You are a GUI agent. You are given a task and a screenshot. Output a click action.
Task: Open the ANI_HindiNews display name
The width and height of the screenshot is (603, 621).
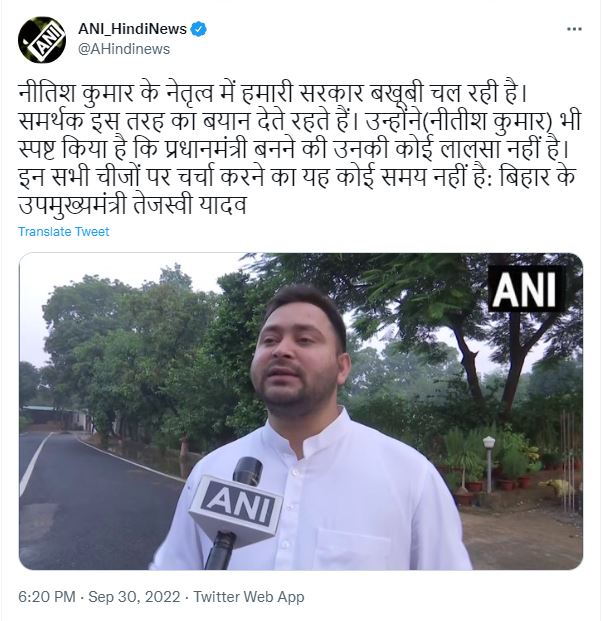(132, 29)
